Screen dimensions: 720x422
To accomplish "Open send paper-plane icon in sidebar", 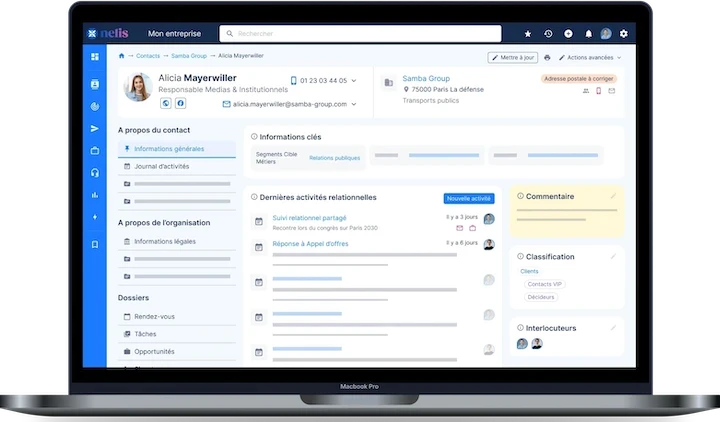I will coord(95,129).
